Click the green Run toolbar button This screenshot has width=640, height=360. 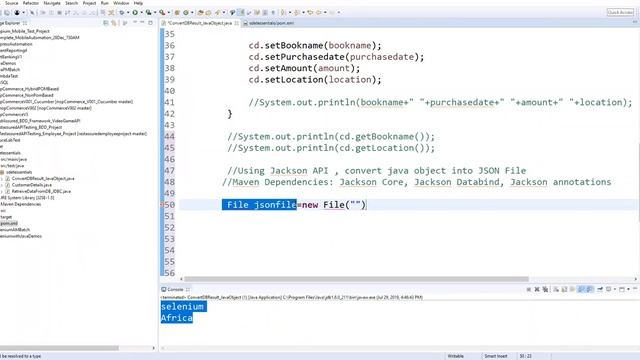135,12
